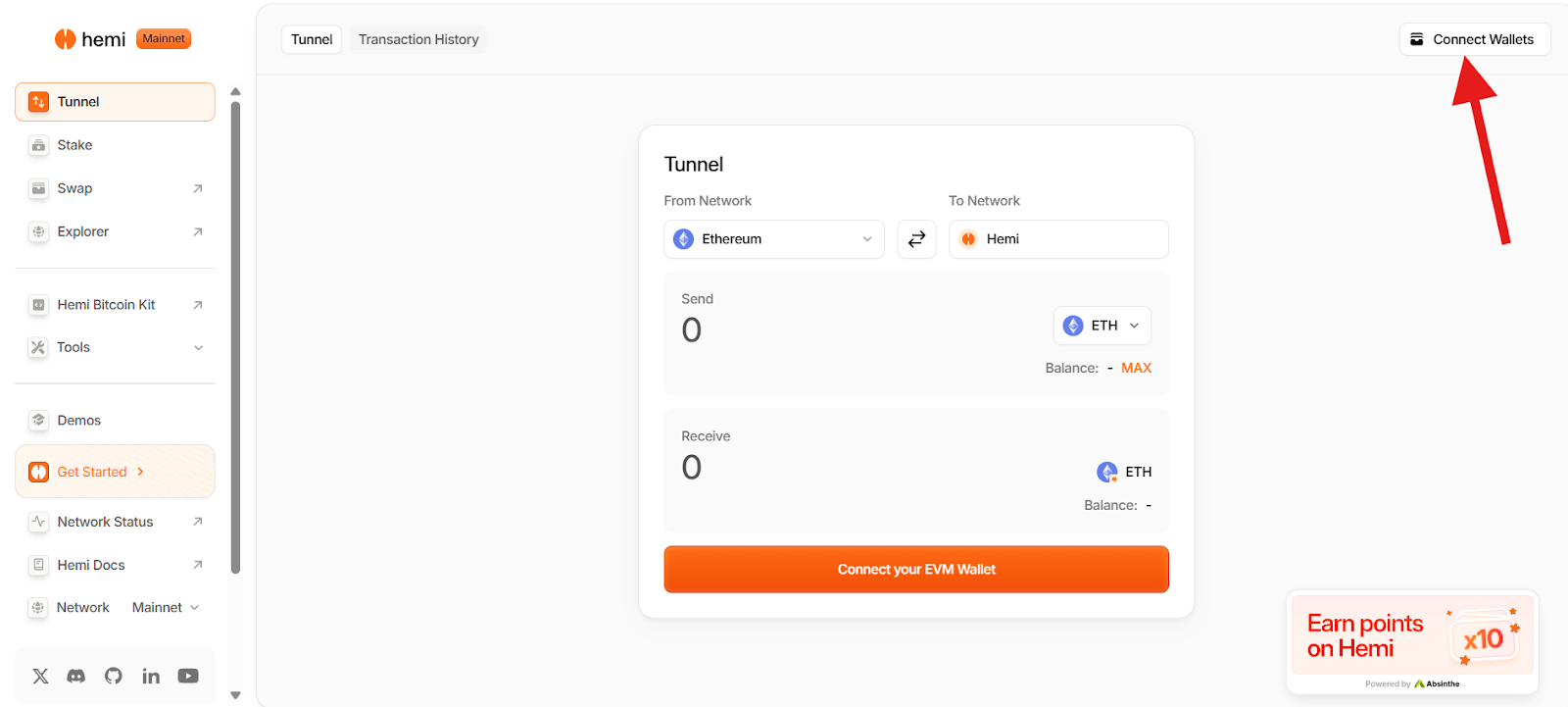Image resolution: width=1568 pixels, height=707 pixels.
Task: Click the Swap icon in the sidebar
Action: pyautogui.click(x=38, y=188)
